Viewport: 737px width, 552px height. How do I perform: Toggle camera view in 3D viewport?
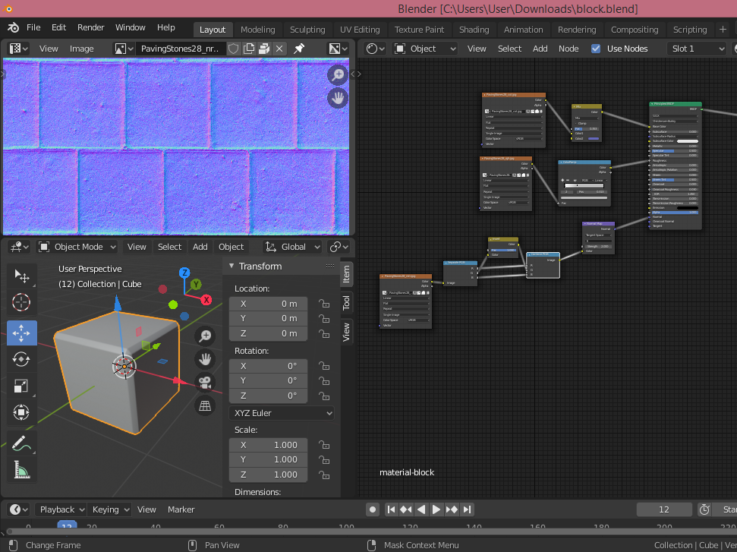click(205, 382)
